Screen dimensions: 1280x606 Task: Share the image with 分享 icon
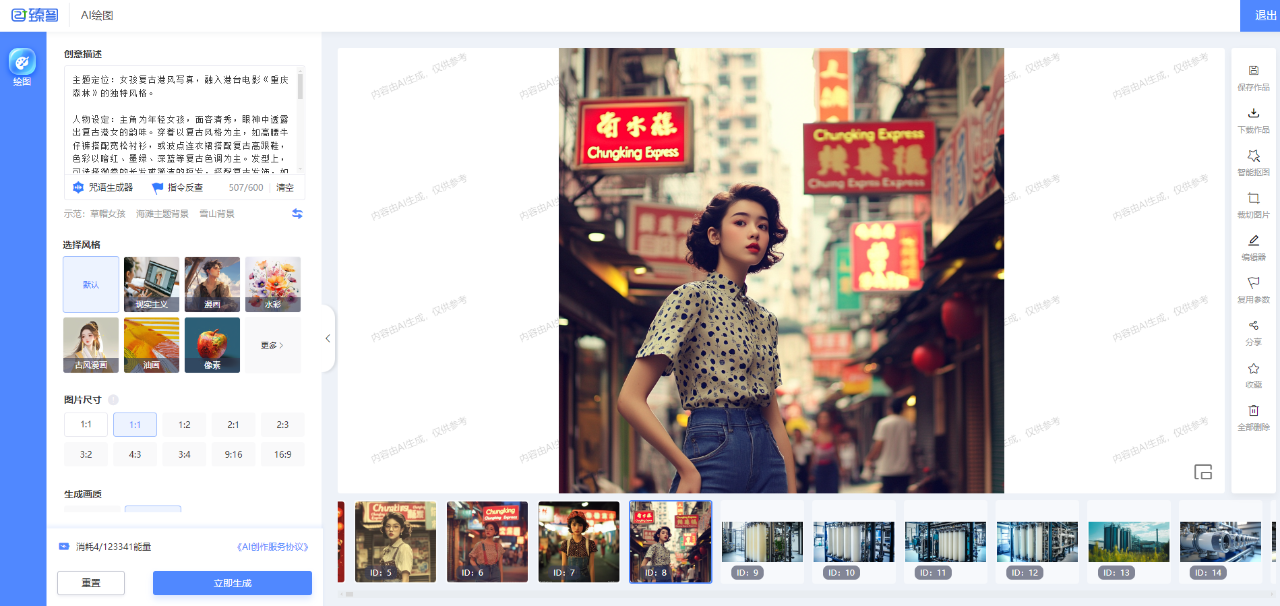click(1253, 326)
